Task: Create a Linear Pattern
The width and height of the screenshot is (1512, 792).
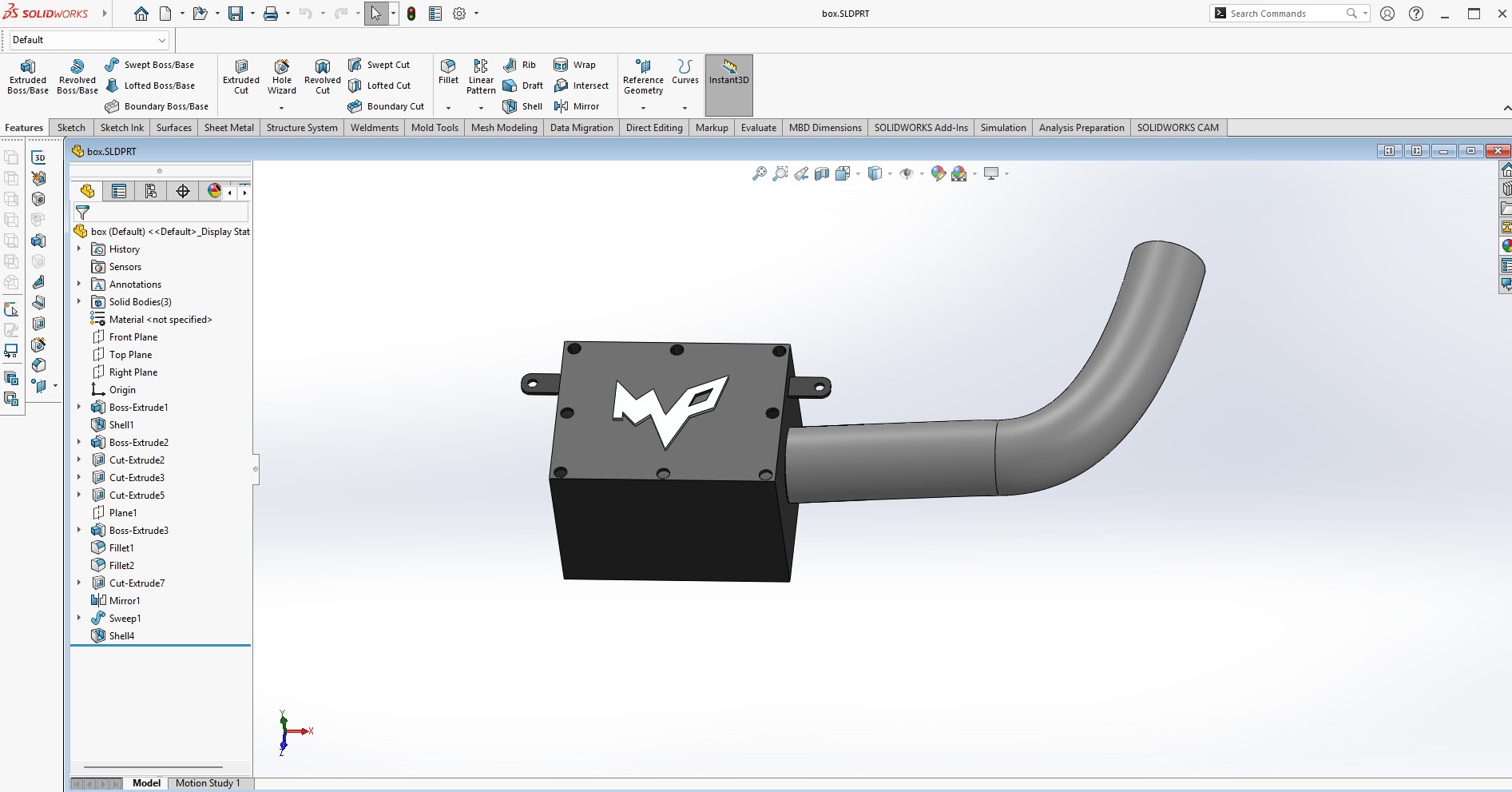Action: pos(481,77)
